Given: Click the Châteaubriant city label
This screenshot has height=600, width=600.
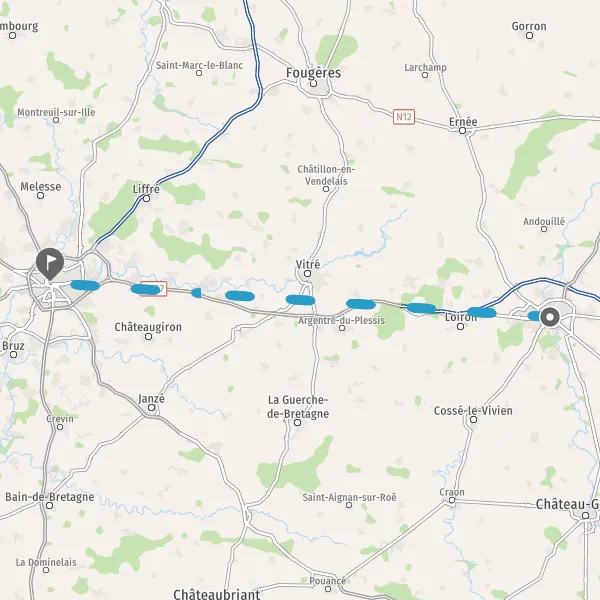Looking at the screenshot, I should click(217, 594).
